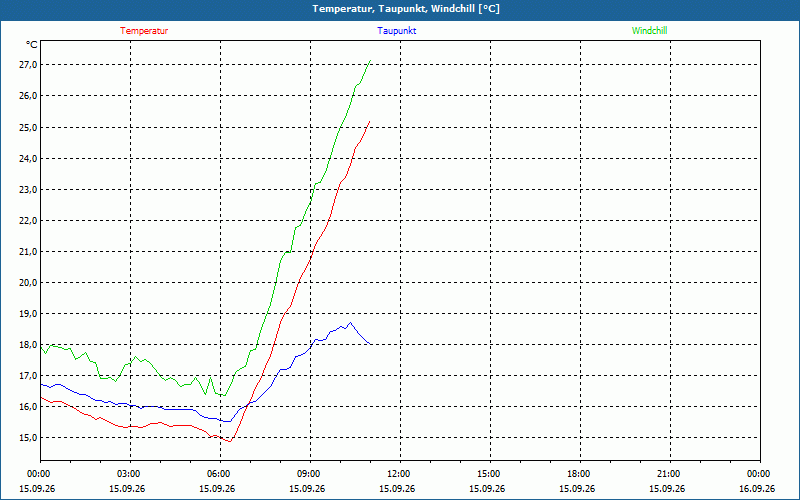
Task: Click the 26,0 y-axis value
Action: click(27, 96)
